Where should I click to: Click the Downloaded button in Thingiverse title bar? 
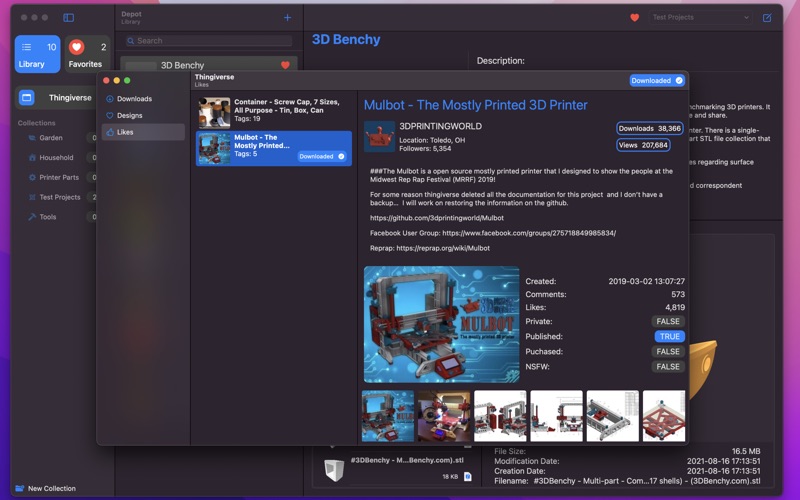pyautogui.click(x=657, y=81)
